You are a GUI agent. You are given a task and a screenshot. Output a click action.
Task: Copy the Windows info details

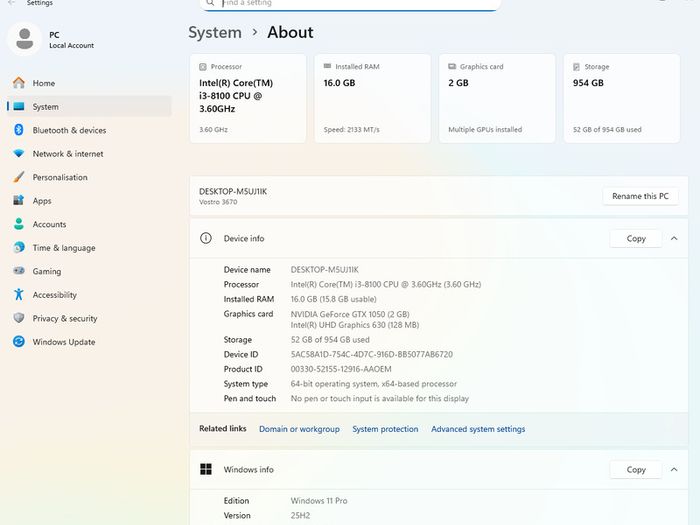point(636,469)
